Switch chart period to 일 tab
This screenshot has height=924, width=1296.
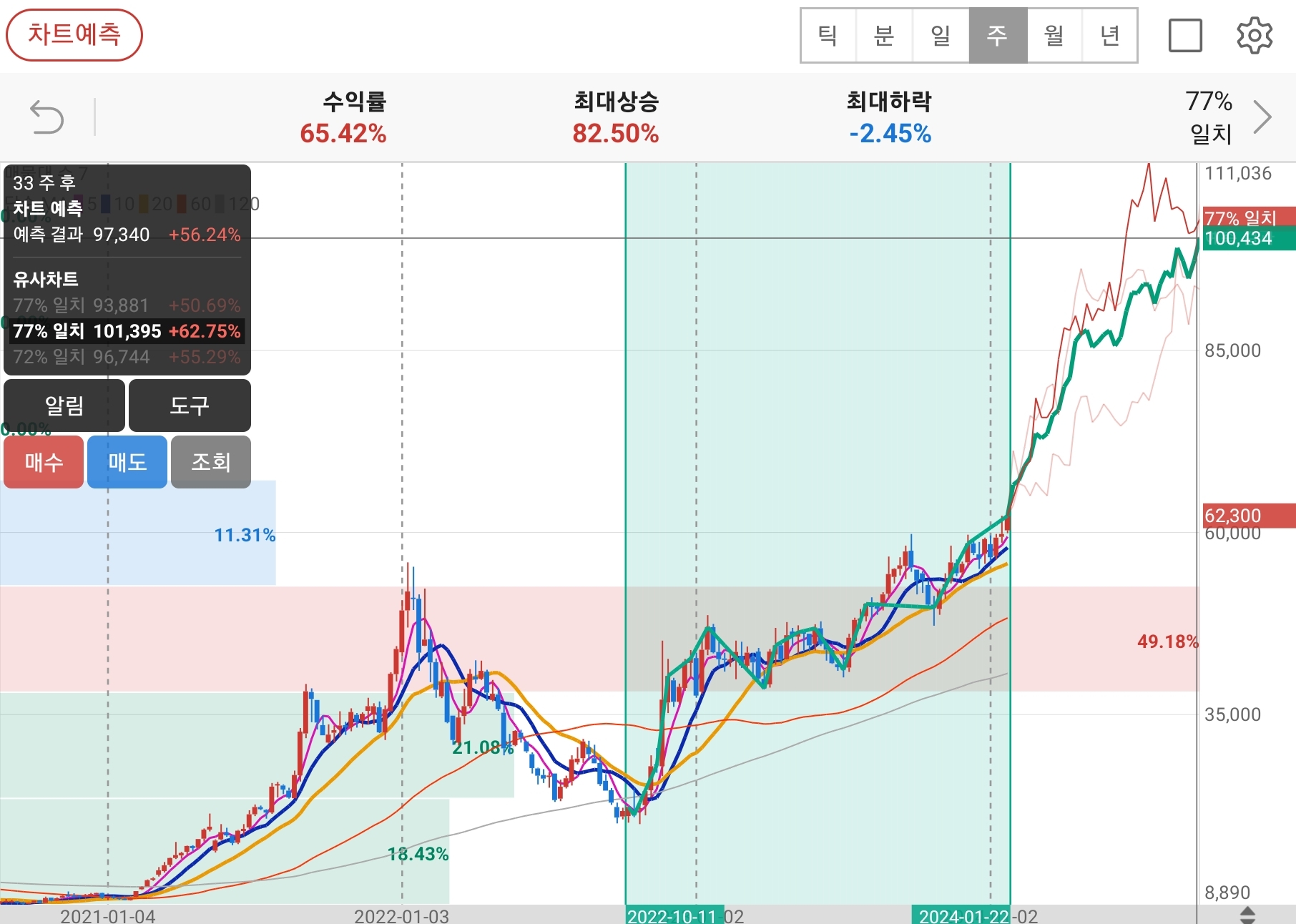941,36
